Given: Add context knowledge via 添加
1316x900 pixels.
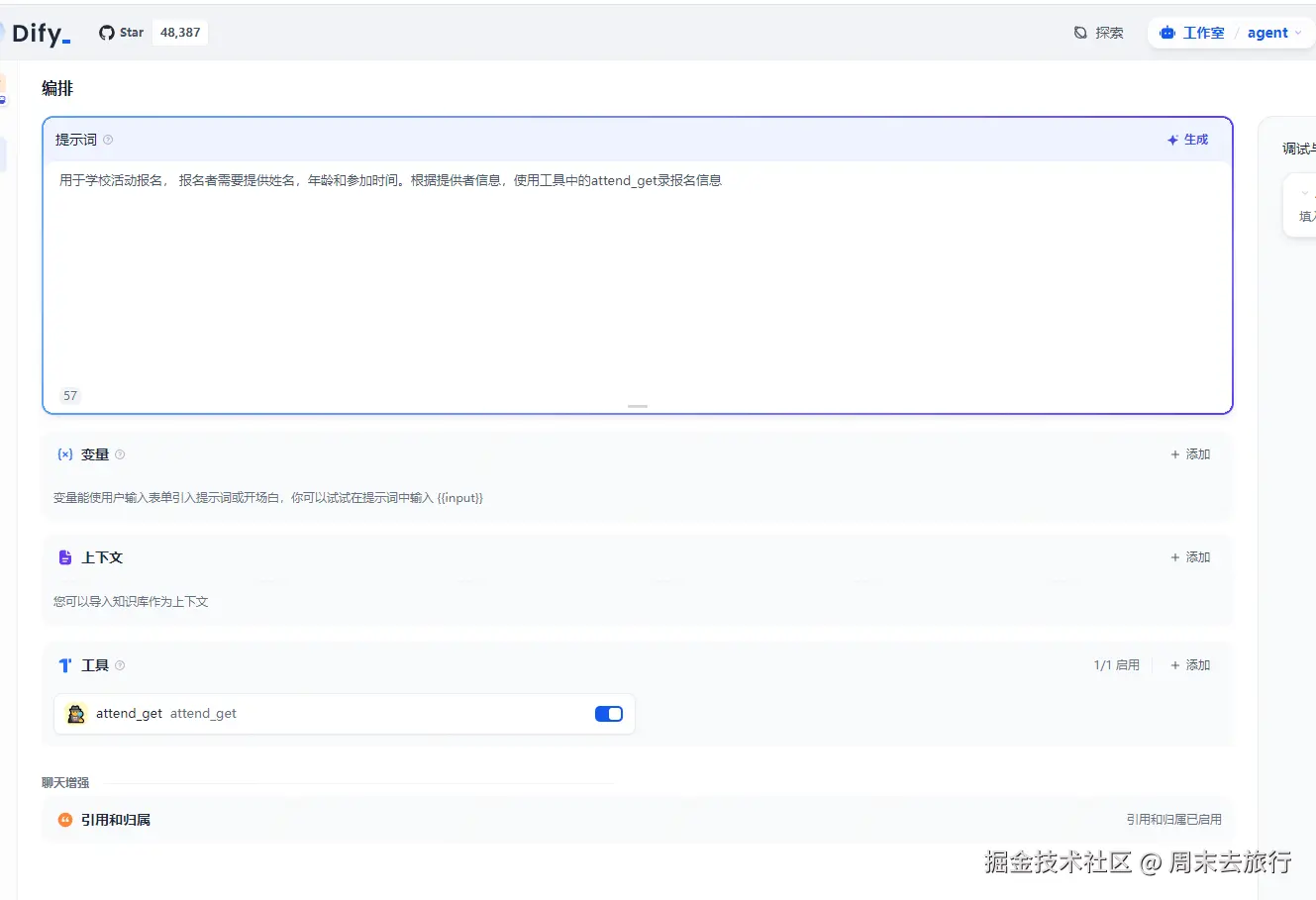Looking at the screenshot, I should tap(1190, 557).
